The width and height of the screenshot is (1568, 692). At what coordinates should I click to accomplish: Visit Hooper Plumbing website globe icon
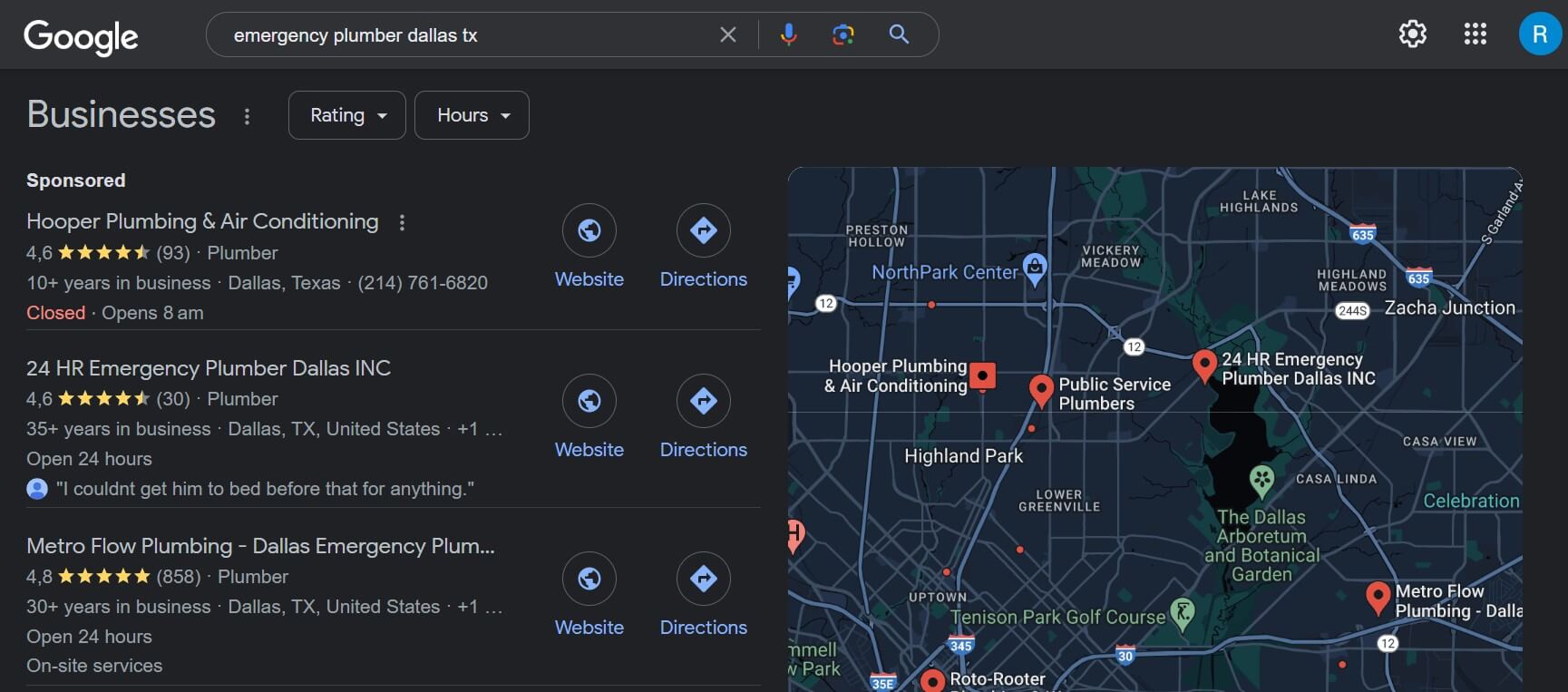pyautogui.click(x=589, y=230)
